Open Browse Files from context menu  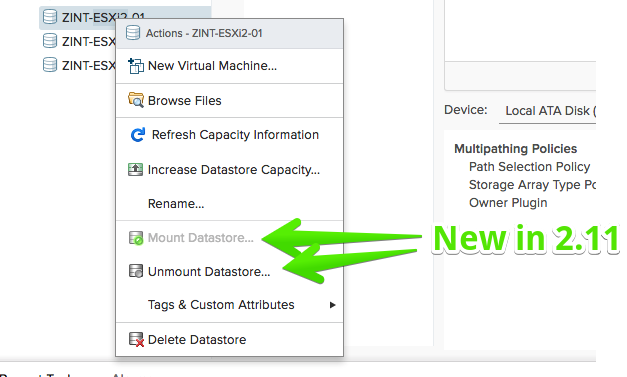pos(230,101)
